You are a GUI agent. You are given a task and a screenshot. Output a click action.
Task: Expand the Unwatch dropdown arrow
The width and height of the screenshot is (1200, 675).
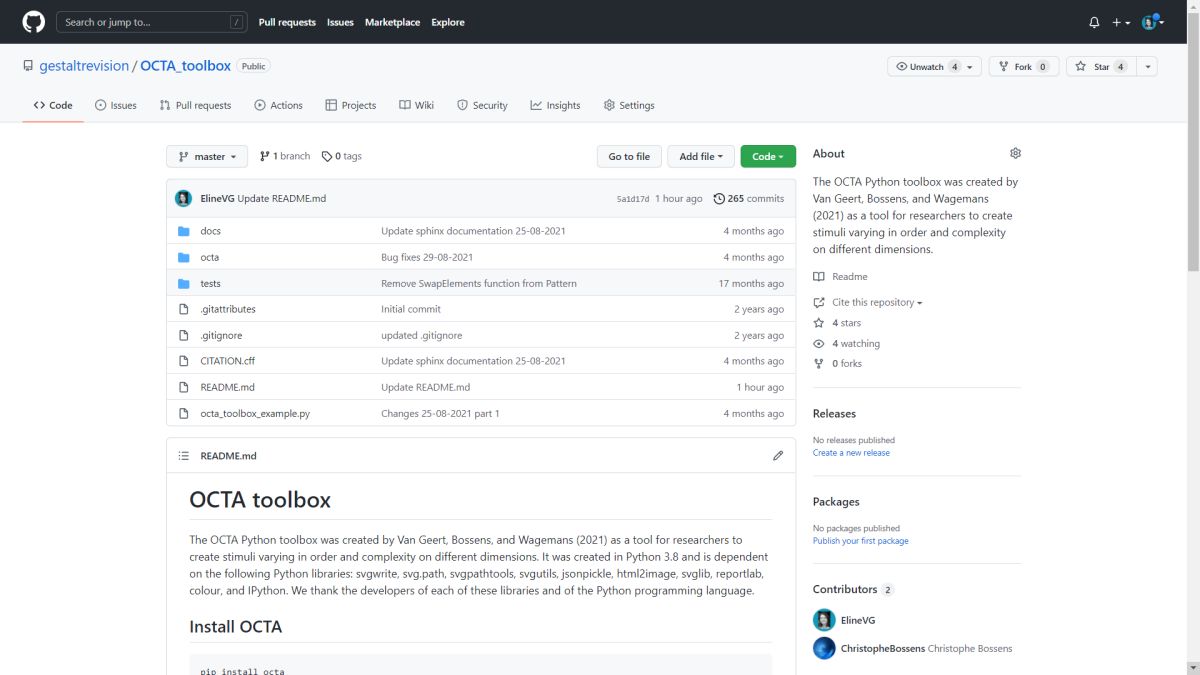[x=970, y=66]
